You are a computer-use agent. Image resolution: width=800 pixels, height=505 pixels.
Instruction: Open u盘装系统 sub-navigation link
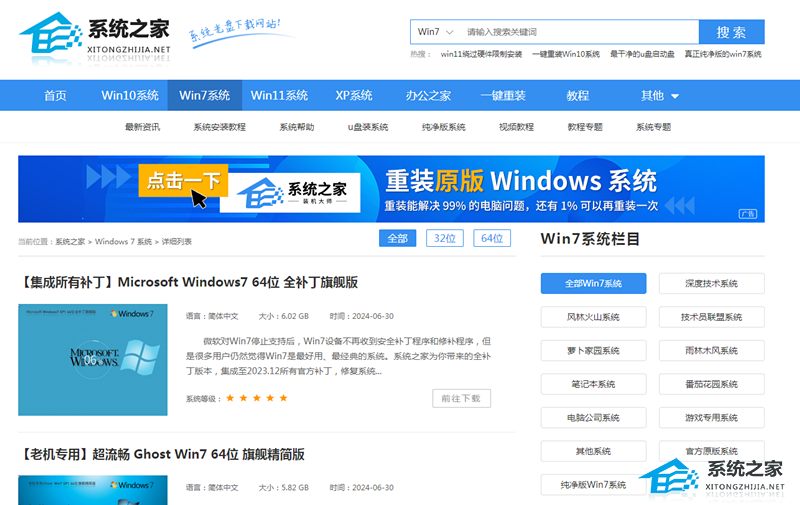tap(368, 127)
